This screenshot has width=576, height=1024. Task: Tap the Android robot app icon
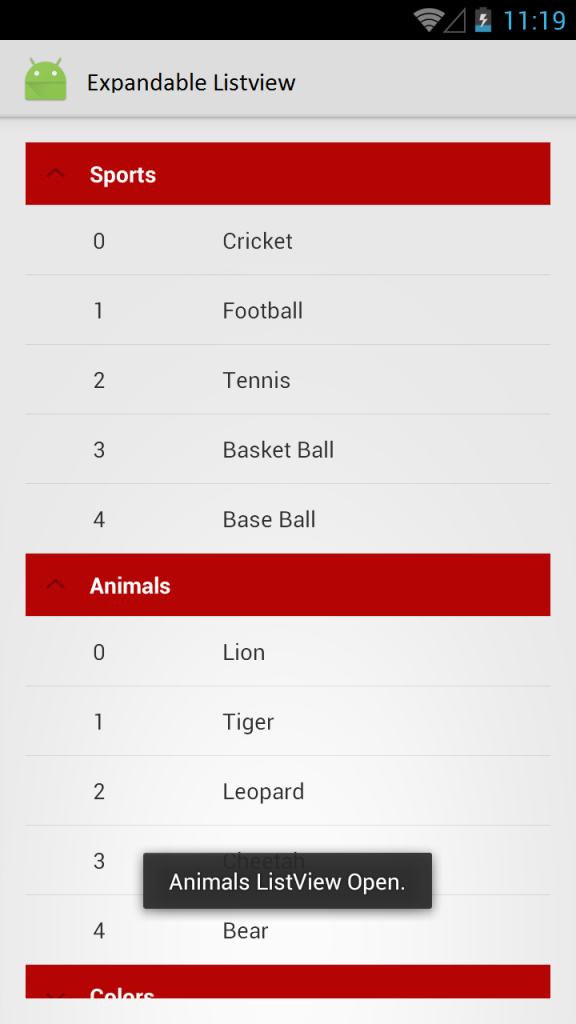45,80
